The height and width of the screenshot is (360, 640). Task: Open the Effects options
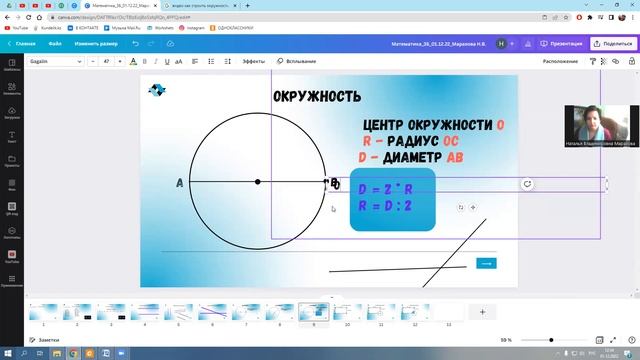tap(253, 61)
